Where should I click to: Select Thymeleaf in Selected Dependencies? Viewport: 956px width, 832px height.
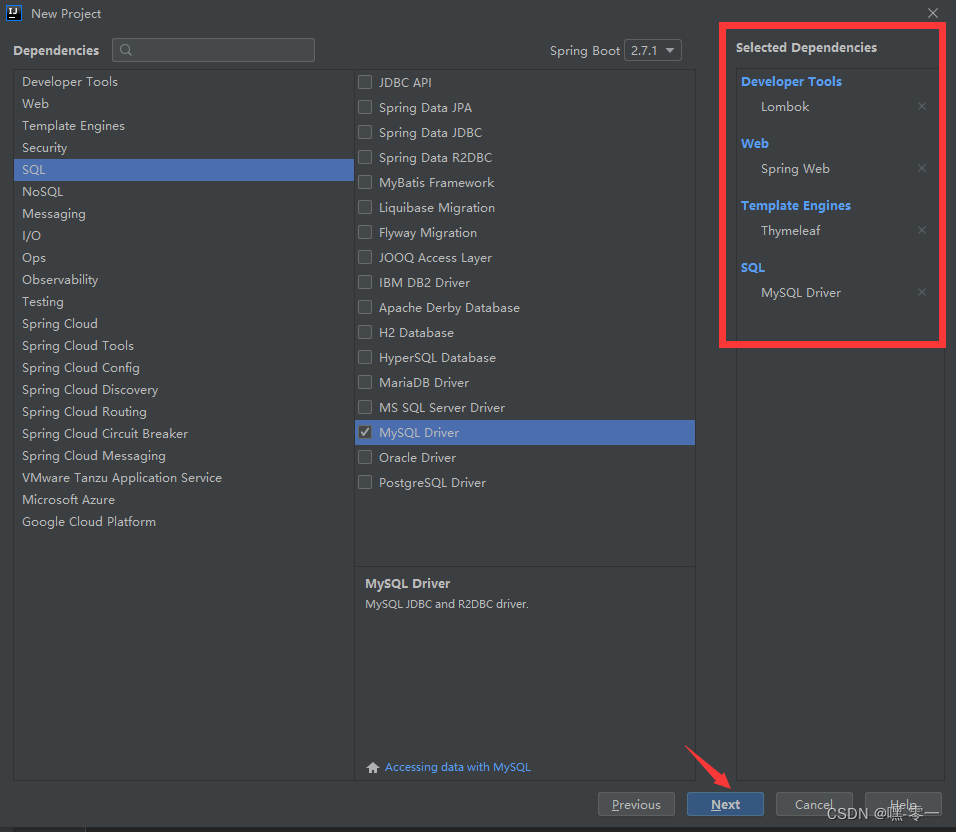coord(790,230)
